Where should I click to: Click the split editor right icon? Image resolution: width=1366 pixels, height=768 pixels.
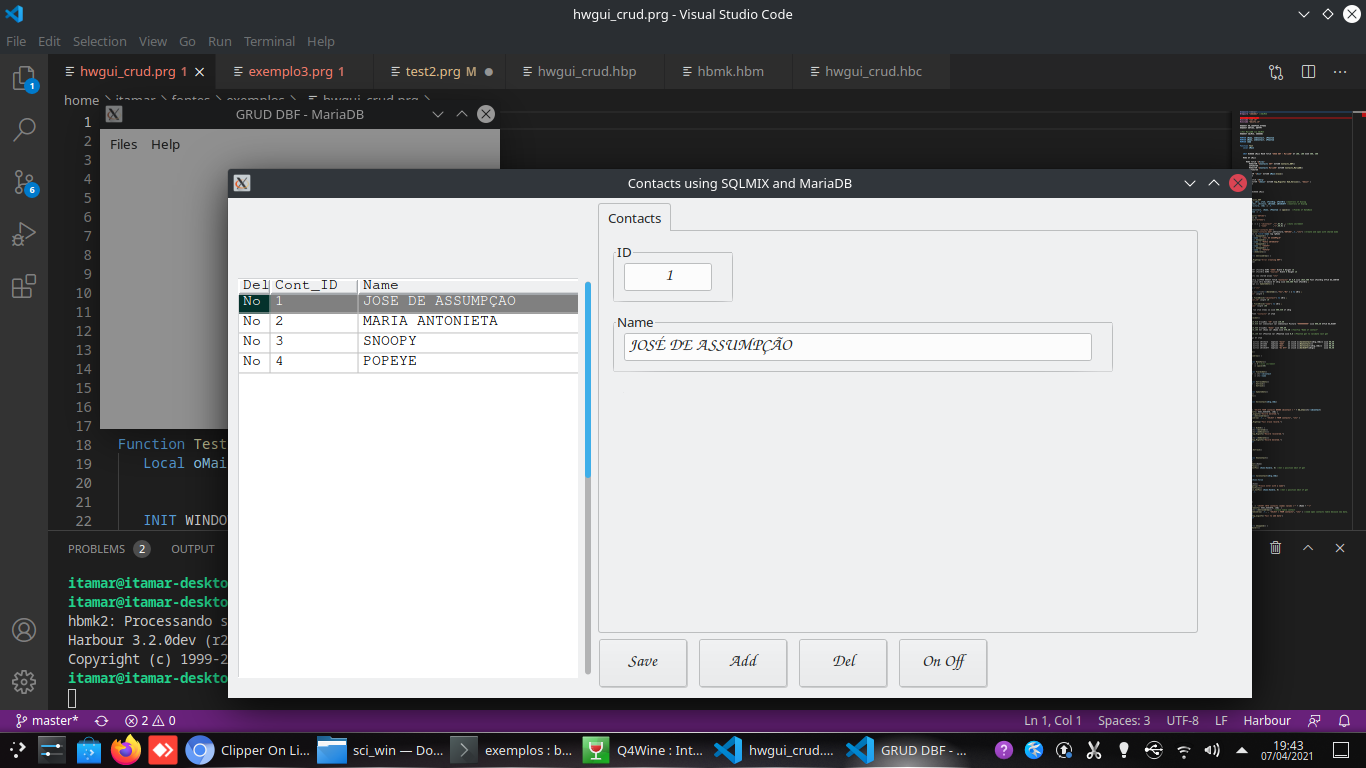coord(1308,72)
